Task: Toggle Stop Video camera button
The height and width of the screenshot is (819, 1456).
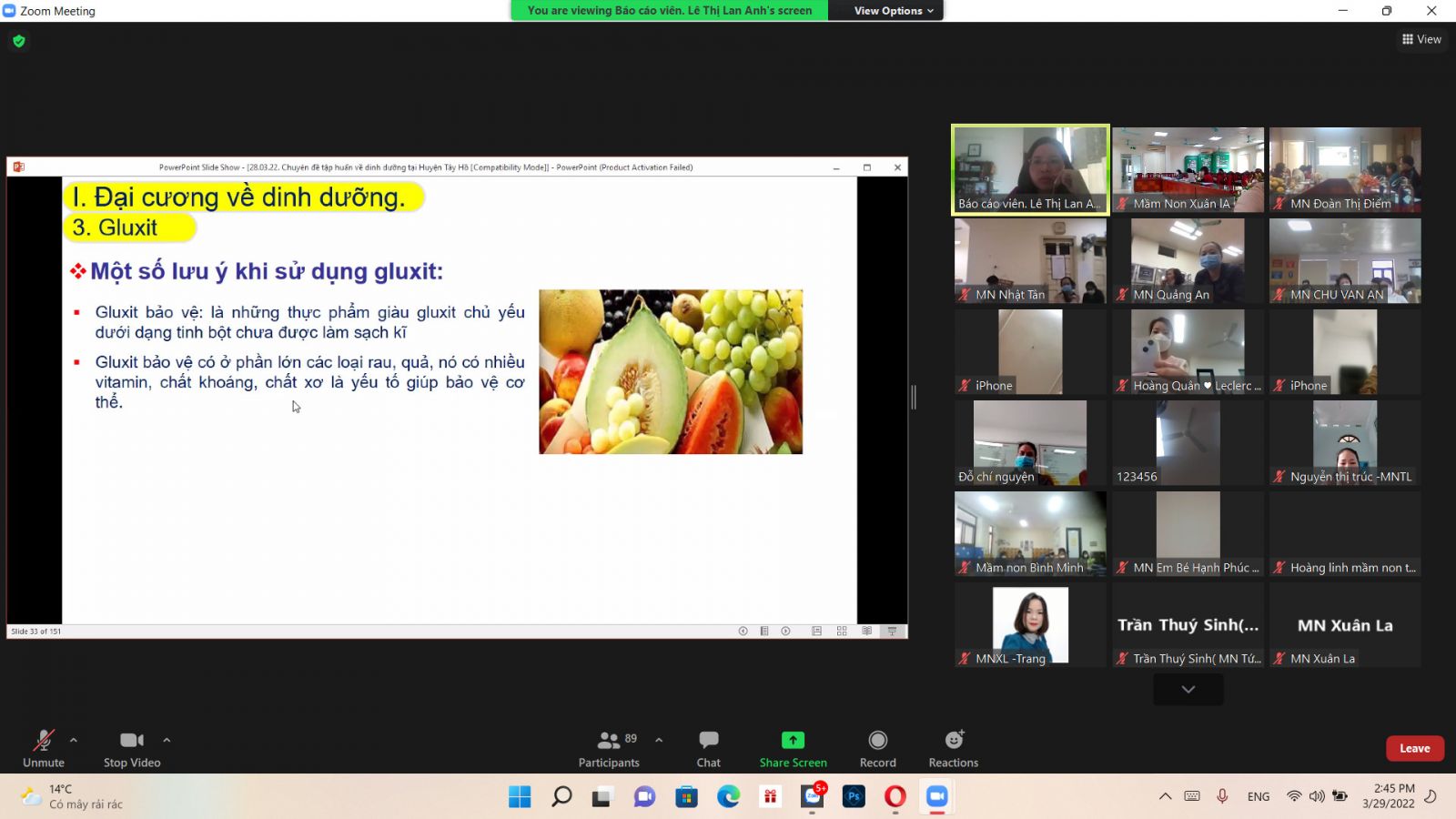Action: tap(132, 741)
